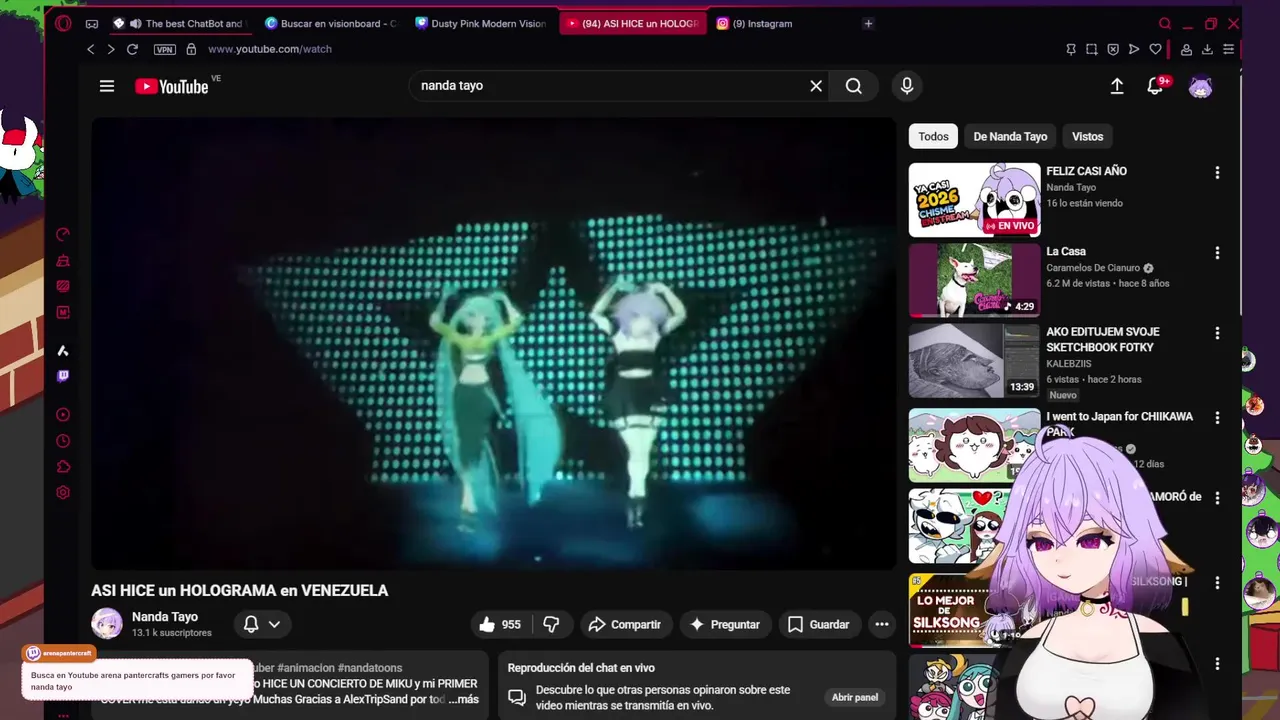Image resolution: width=1280 pixels, height=720 pixels.
Task: Open the YouTube hamburger guide menu
Action: click(x=107, y=86)
